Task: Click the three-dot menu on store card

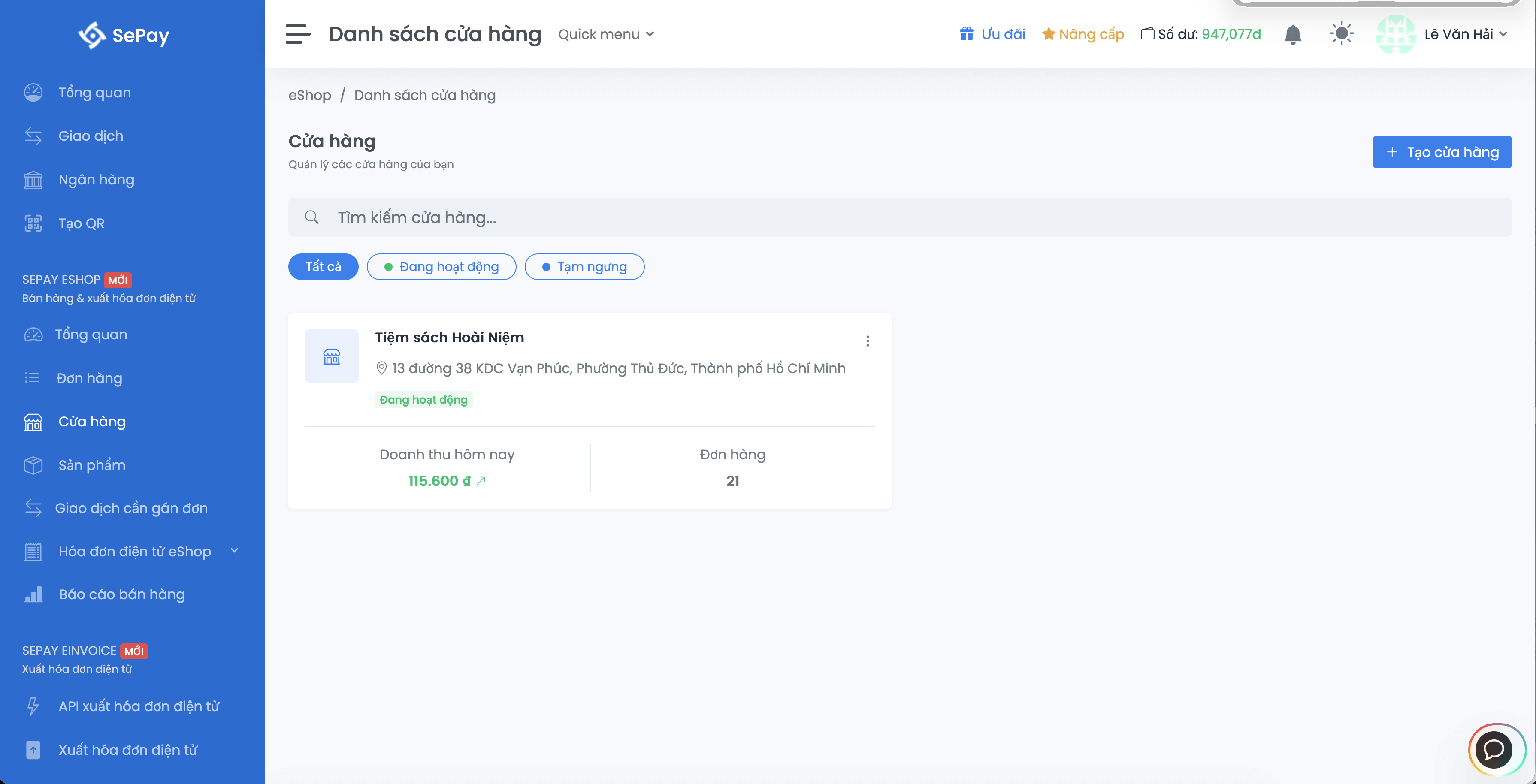Action: pyautogui.click(x=867, y=341)
